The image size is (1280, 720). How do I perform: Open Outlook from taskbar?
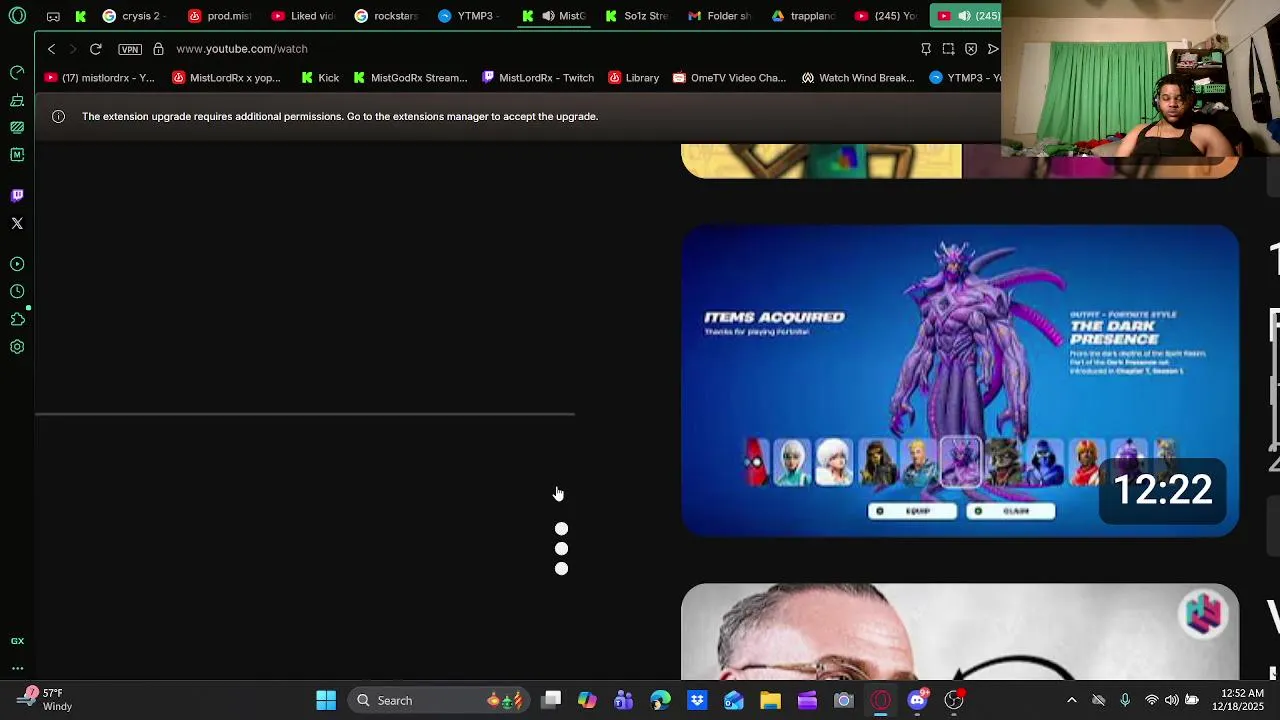[734, 700]
